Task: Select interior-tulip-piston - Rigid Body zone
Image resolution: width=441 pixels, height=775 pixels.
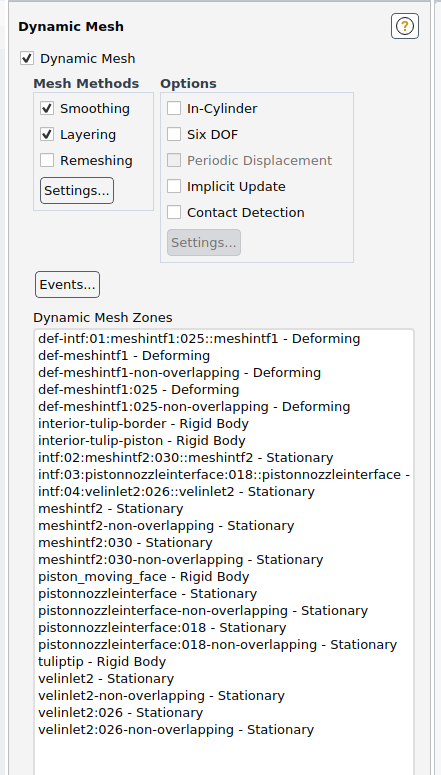Action: [x=142, y=441]
